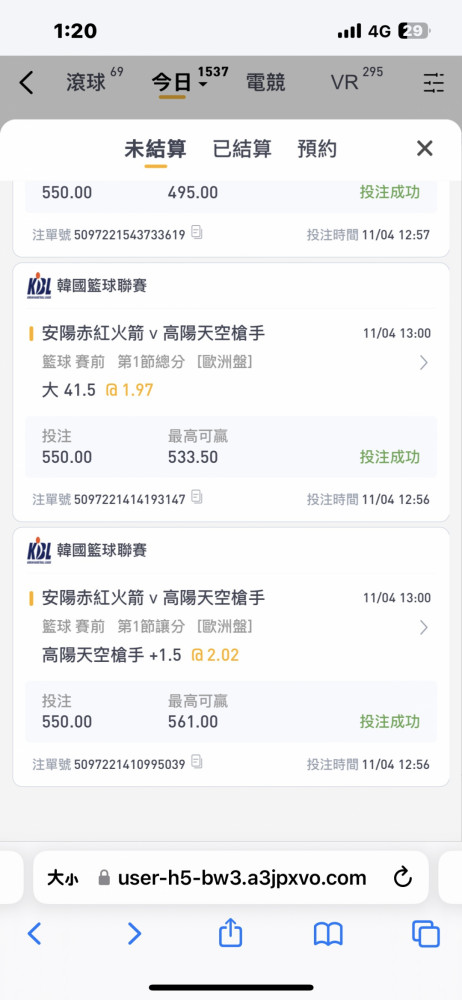Open Safari bookmarks book icon
This screenshot has width=462, height=1000.
[x=328, y=934]
